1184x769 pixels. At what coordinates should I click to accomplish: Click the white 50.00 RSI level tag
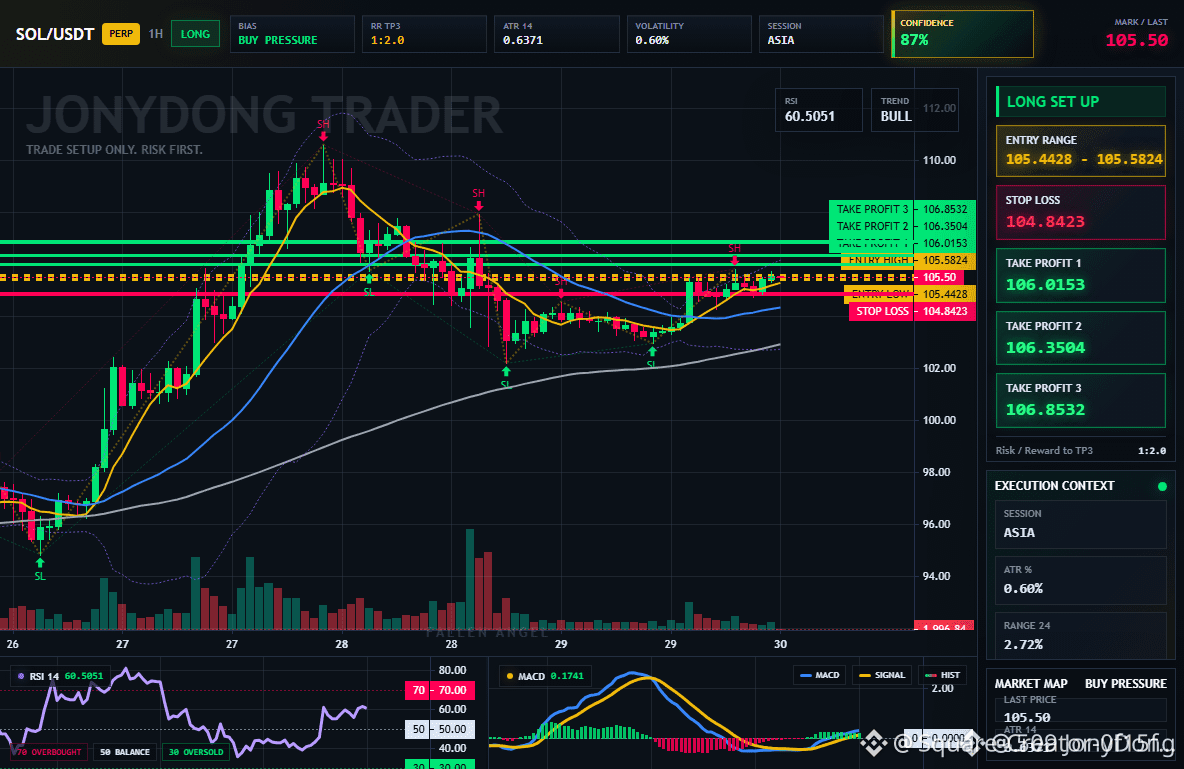[x=440, y=729]
